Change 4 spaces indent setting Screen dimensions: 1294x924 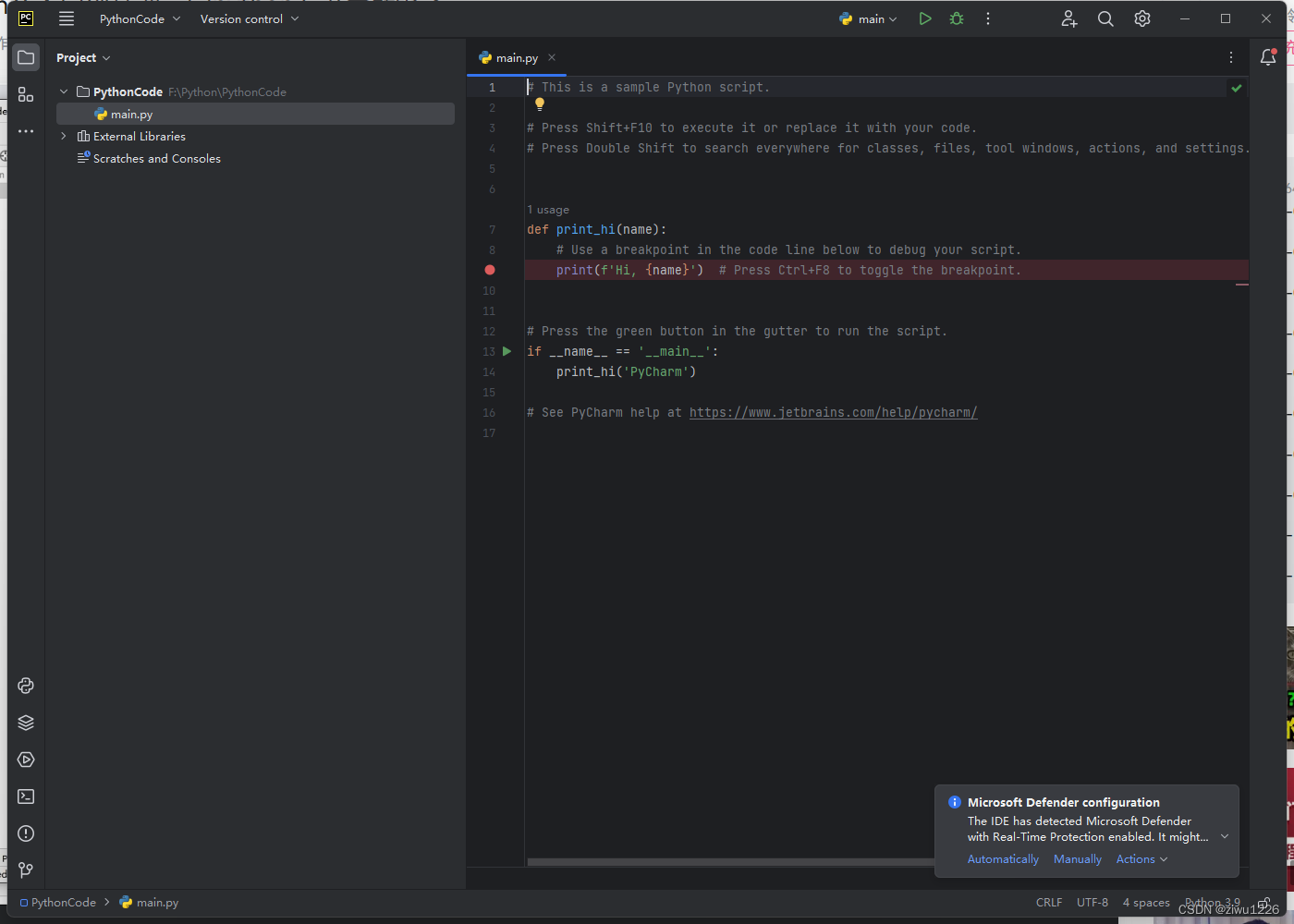(1146, 903)
